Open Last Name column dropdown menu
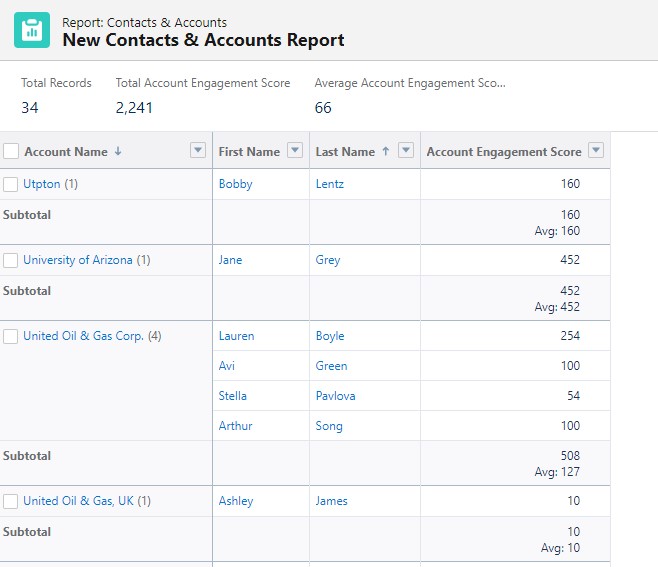 (406, 150)
